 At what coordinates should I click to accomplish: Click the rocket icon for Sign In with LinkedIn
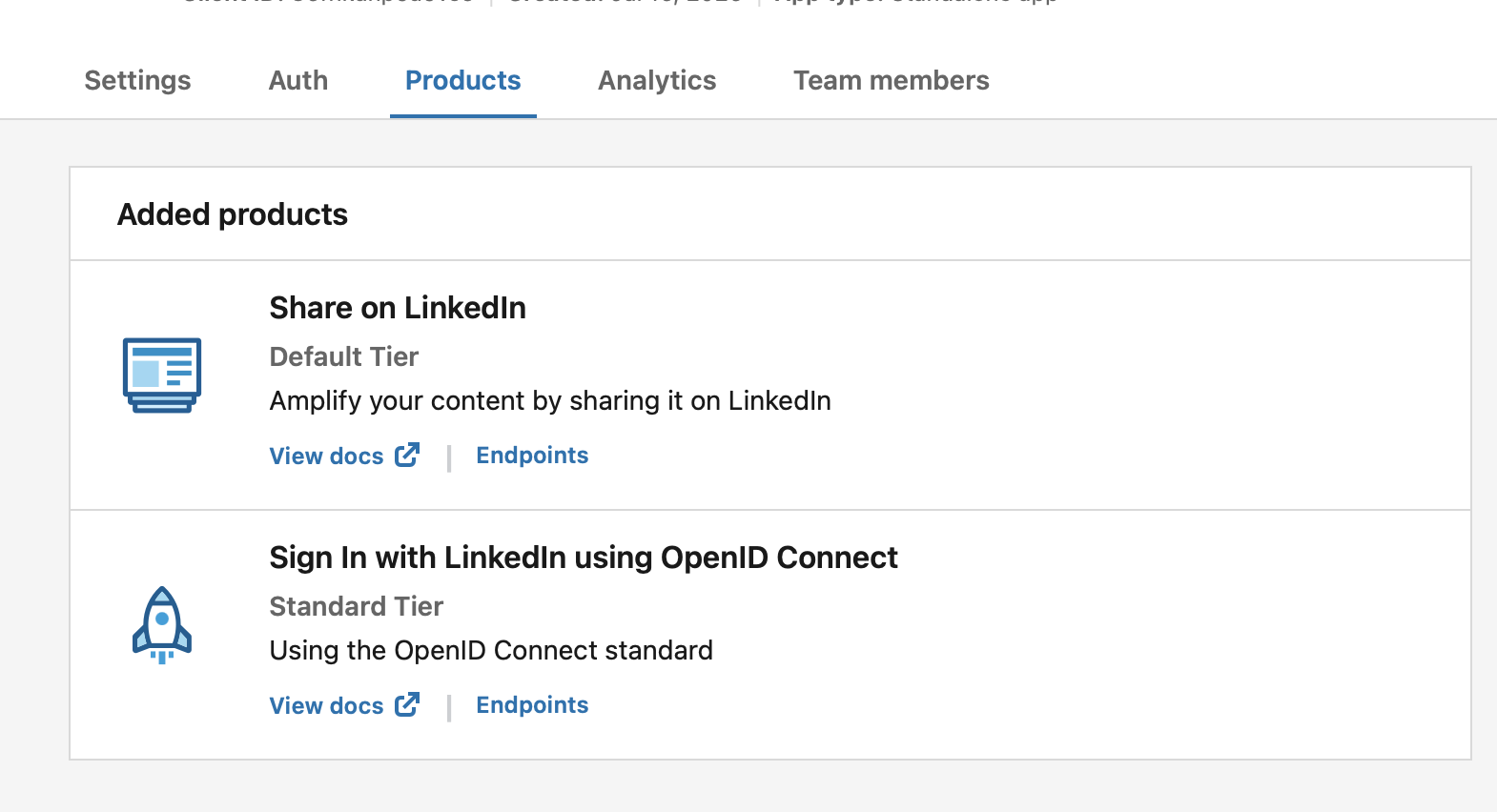(162, 625)
